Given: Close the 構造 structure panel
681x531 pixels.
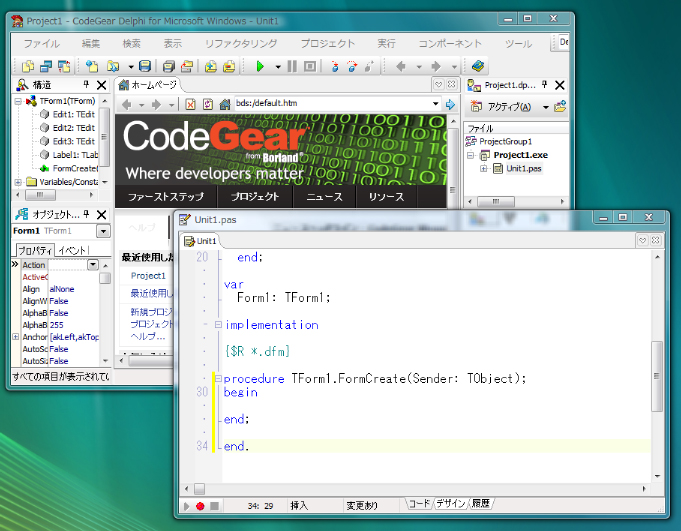Looking at the screenshot, I should pos(102,85).
